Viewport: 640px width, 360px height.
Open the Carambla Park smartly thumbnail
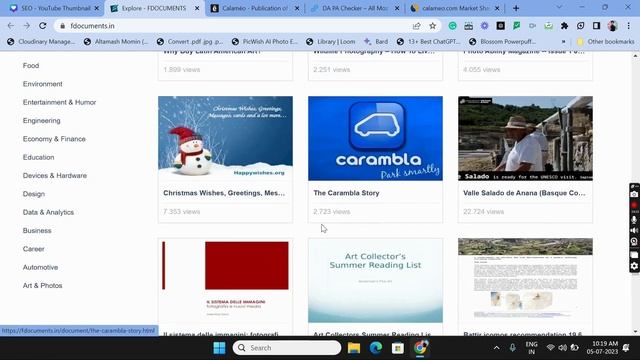point(375,138)
